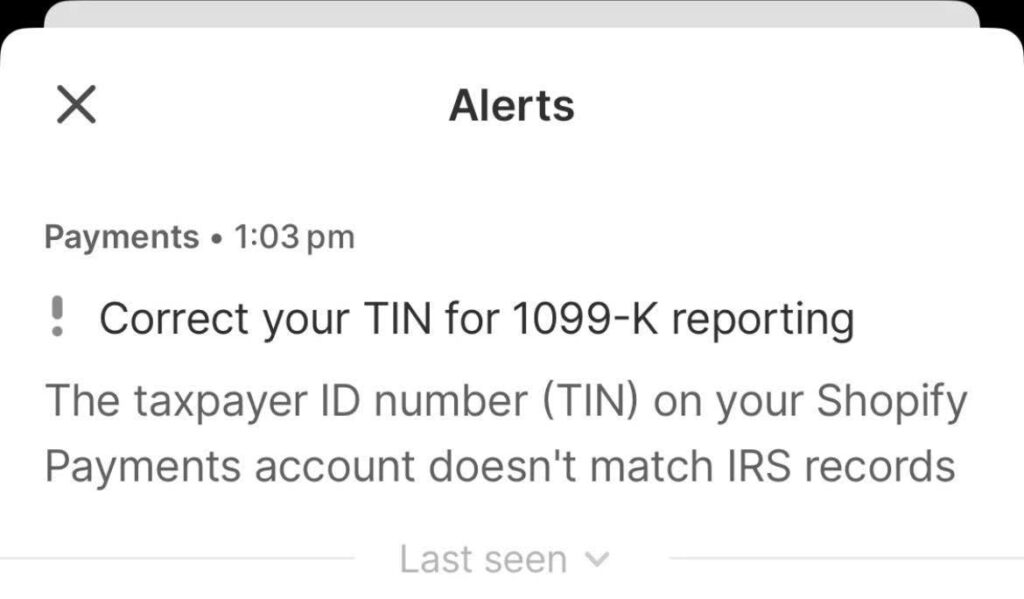Click the bullet separator after Payments

click(216, 238)
